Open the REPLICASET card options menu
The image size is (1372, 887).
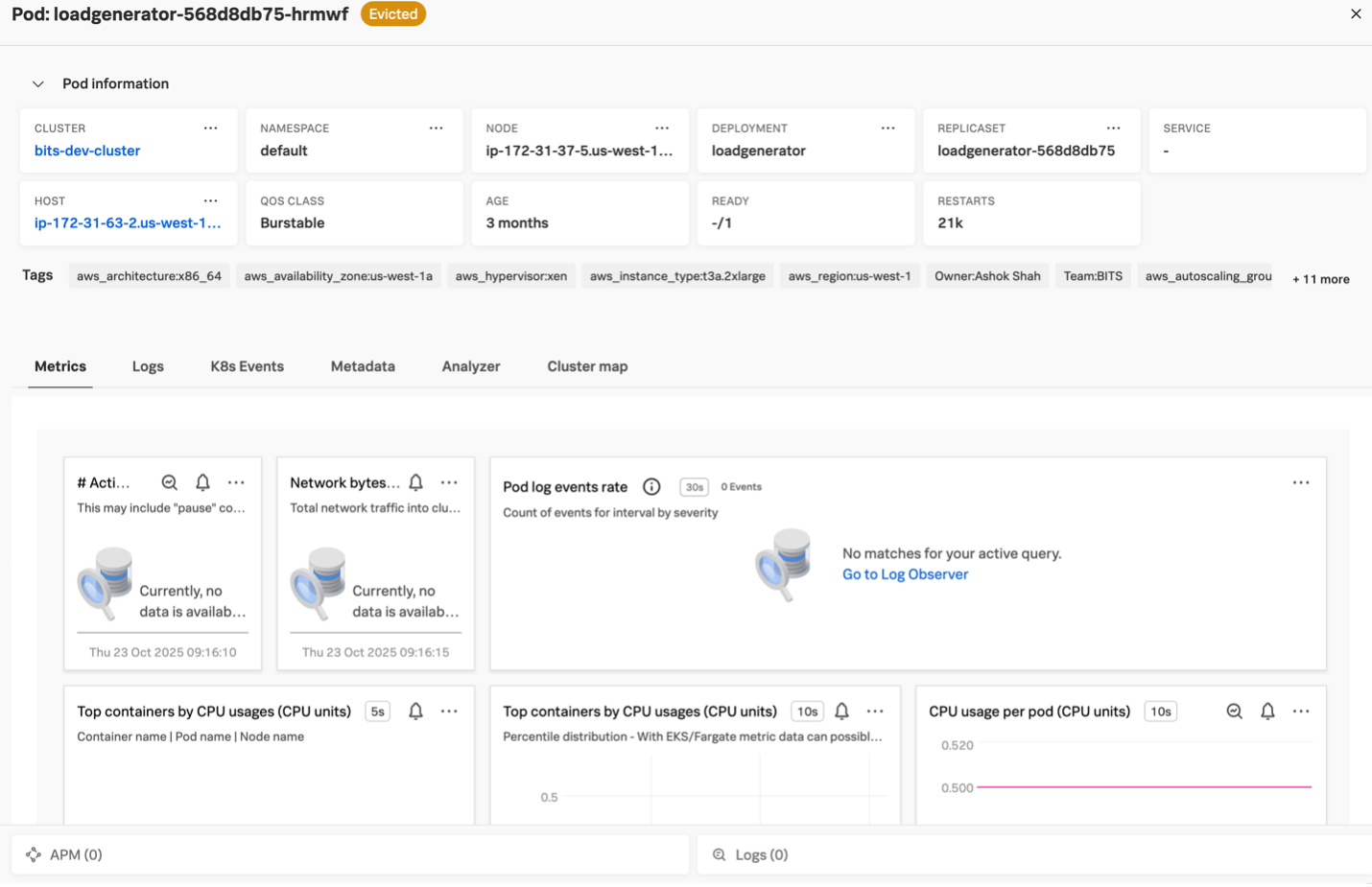[1113, 128]
